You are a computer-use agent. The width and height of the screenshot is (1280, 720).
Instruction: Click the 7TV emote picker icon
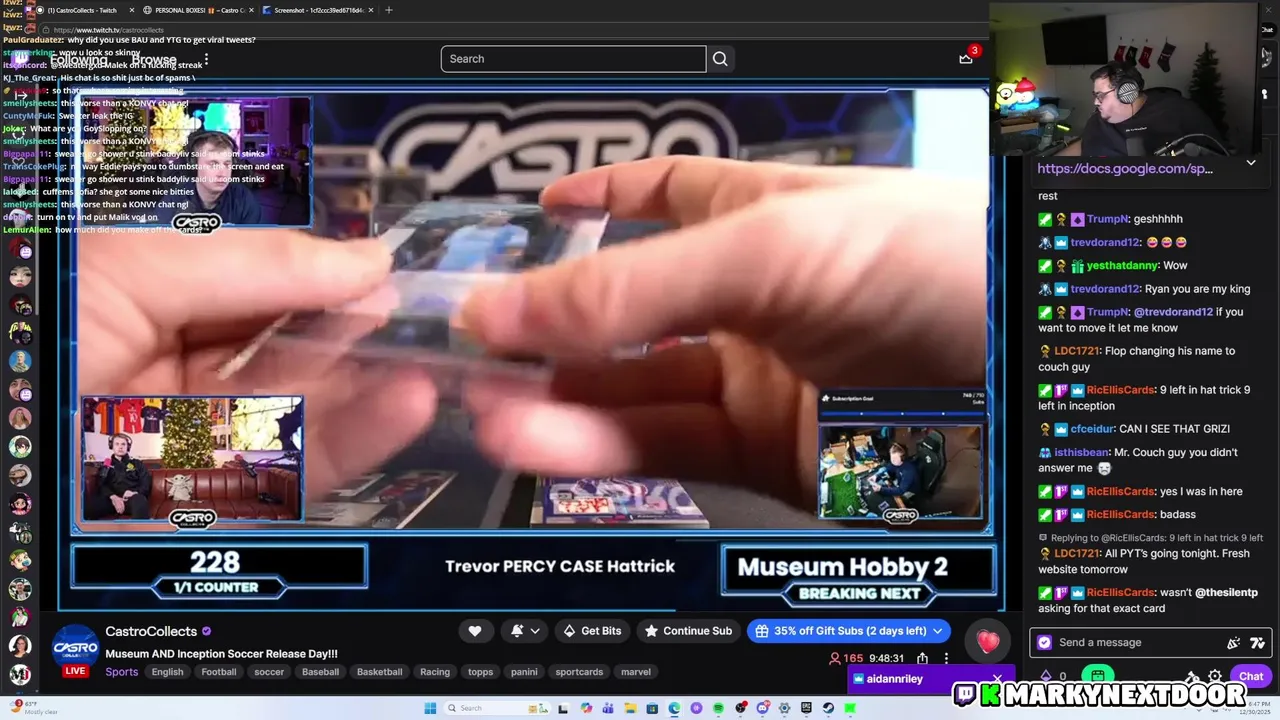[1257, 643]
